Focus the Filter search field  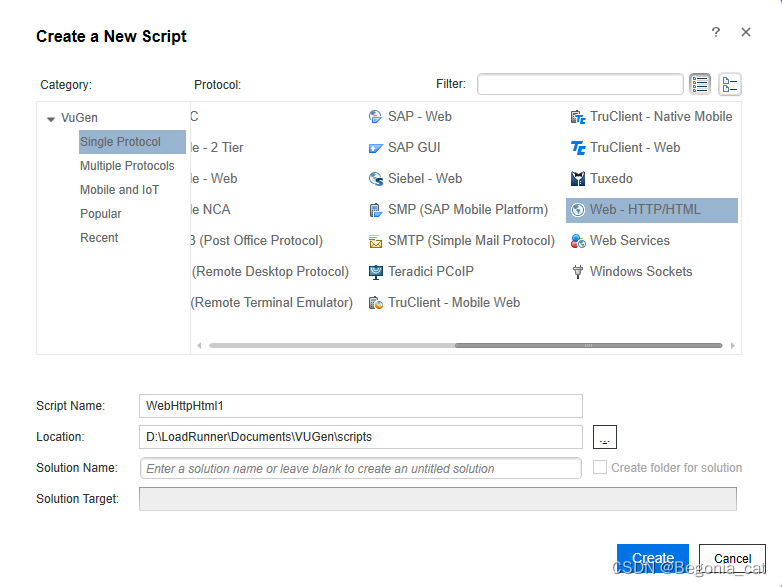pyautogui.click(x=580, y=84)
